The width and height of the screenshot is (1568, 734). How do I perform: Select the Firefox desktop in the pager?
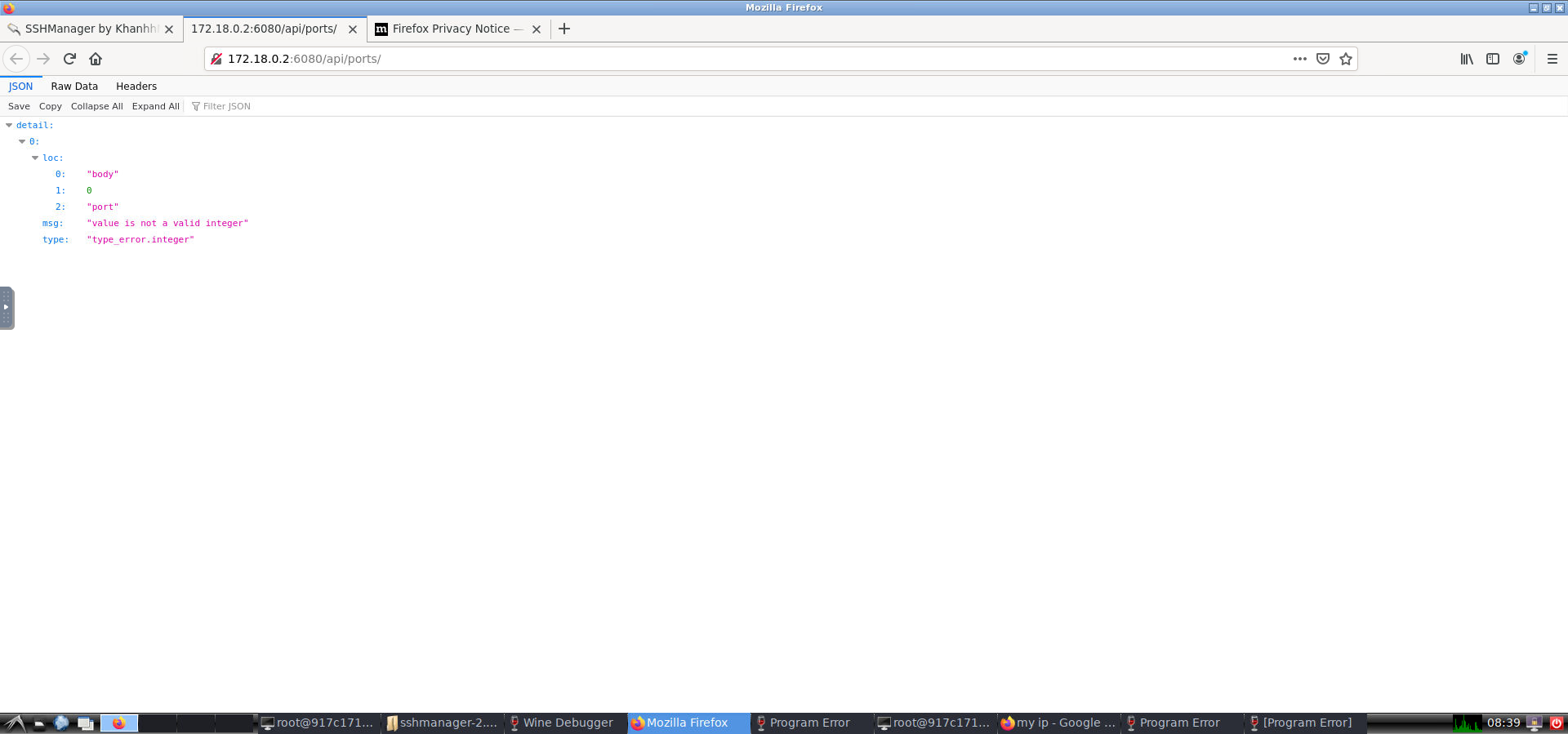(x=119, y=723)
